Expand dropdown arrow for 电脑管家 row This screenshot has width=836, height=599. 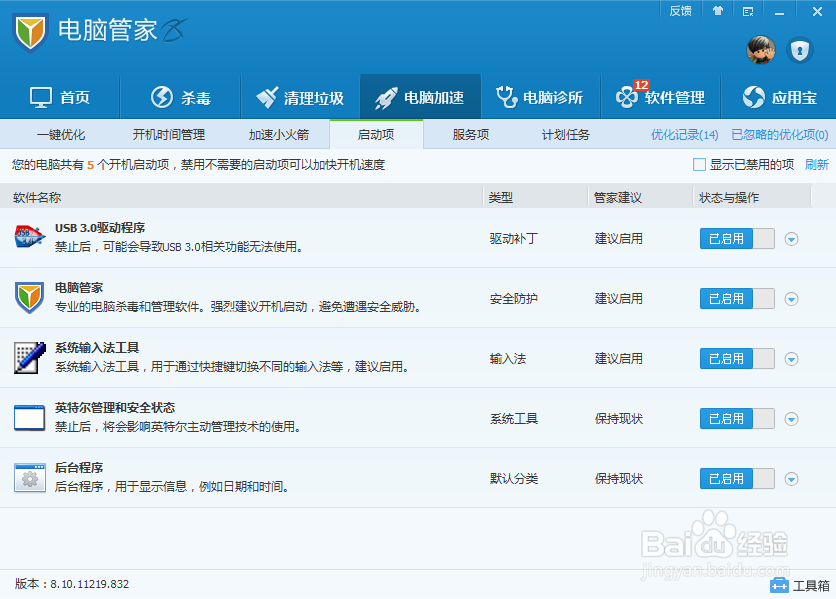coord(792,299)
